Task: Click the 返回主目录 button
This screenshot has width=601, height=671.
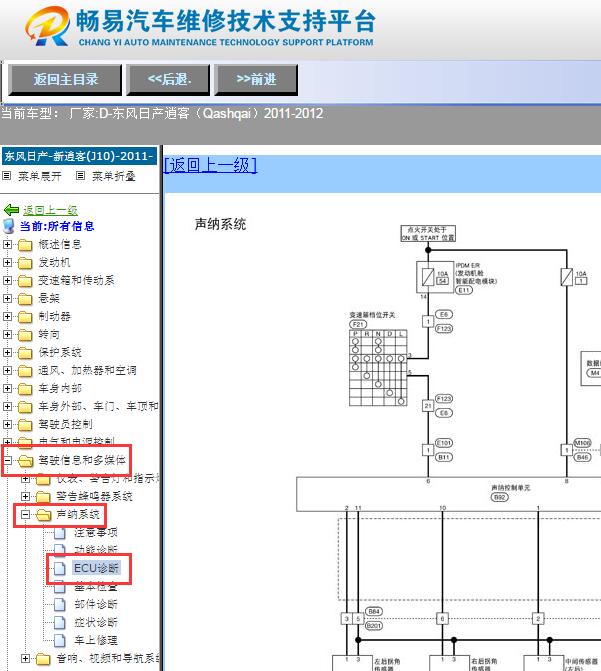Action: click(x=65, y=80)
